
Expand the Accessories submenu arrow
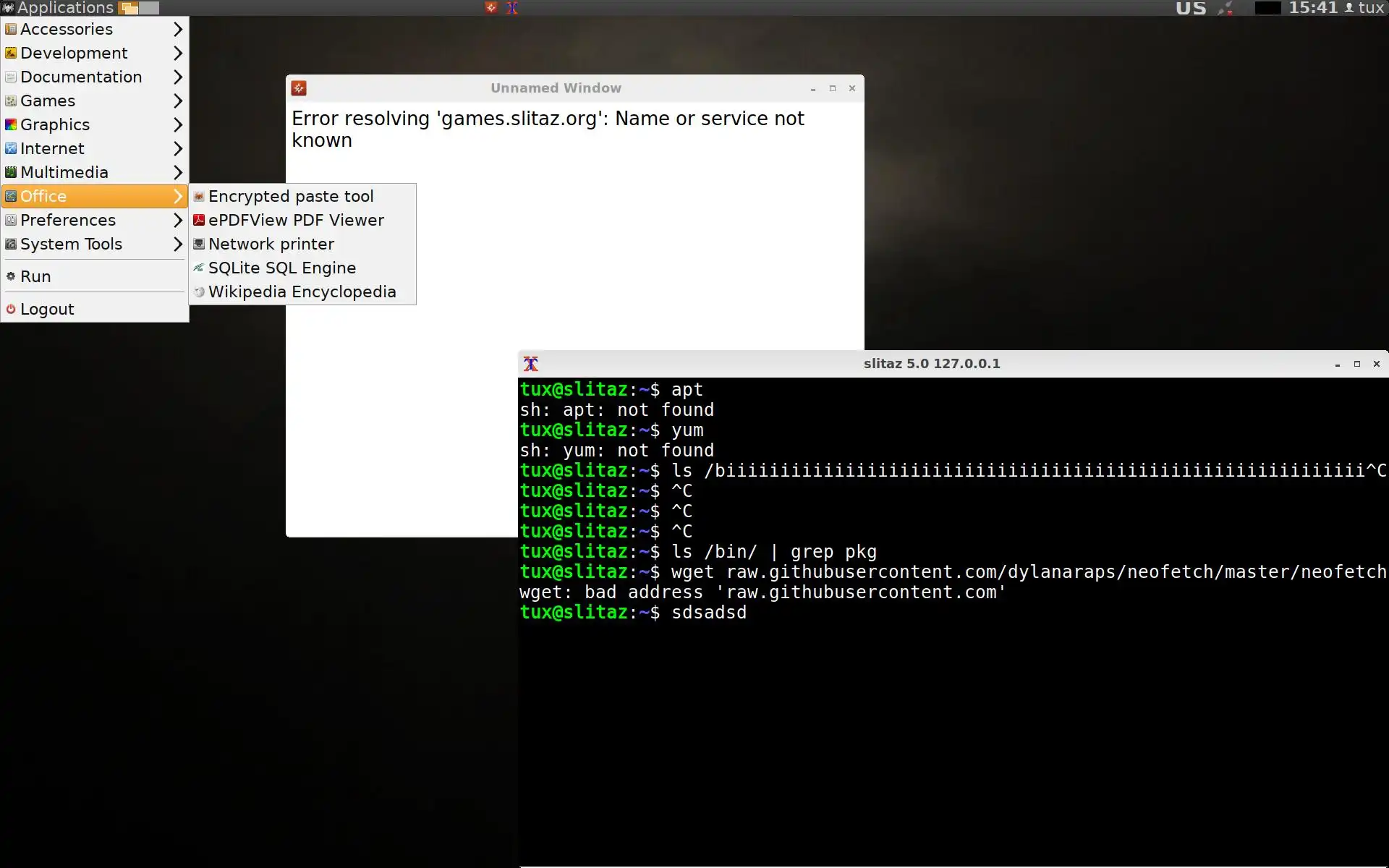coord(178,29)
